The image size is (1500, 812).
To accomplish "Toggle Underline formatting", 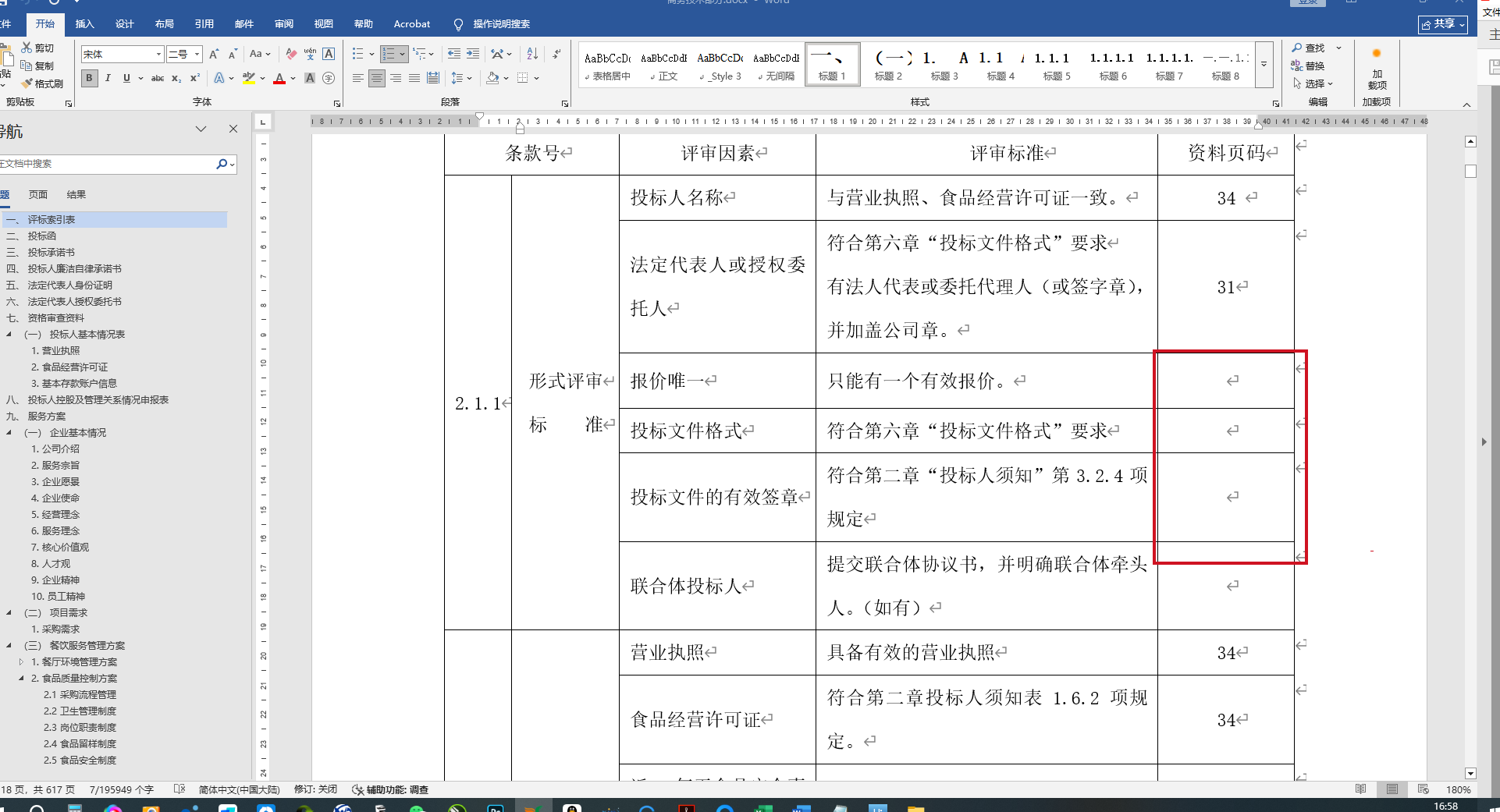I will pyautogui.click(x=126, y=78).
